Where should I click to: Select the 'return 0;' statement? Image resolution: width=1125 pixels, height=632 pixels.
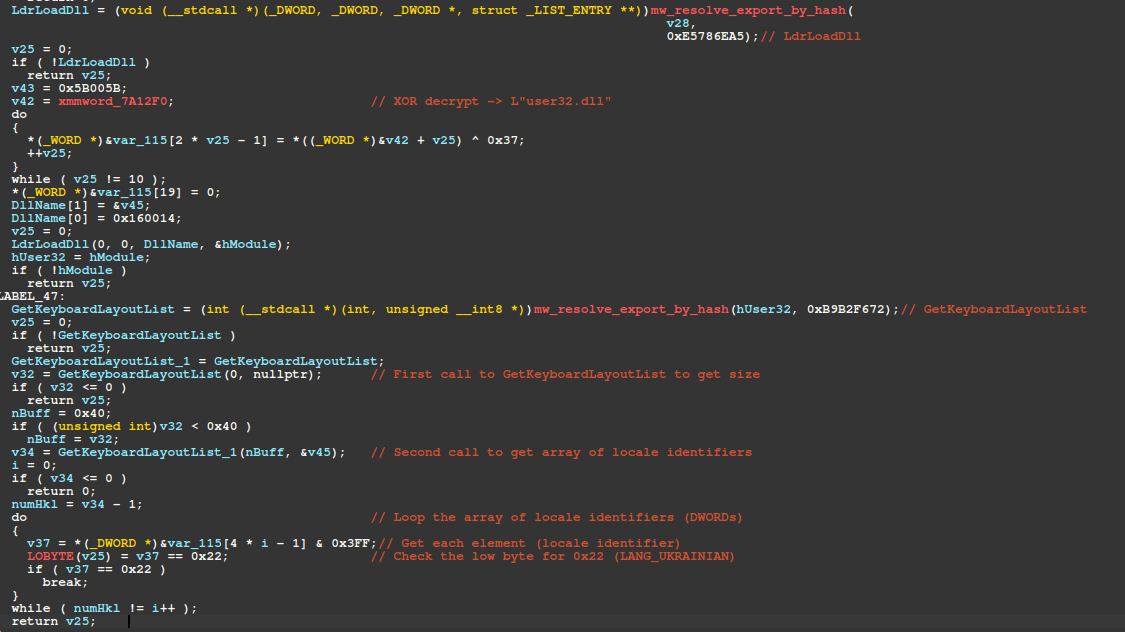click(x=61, y=491)
